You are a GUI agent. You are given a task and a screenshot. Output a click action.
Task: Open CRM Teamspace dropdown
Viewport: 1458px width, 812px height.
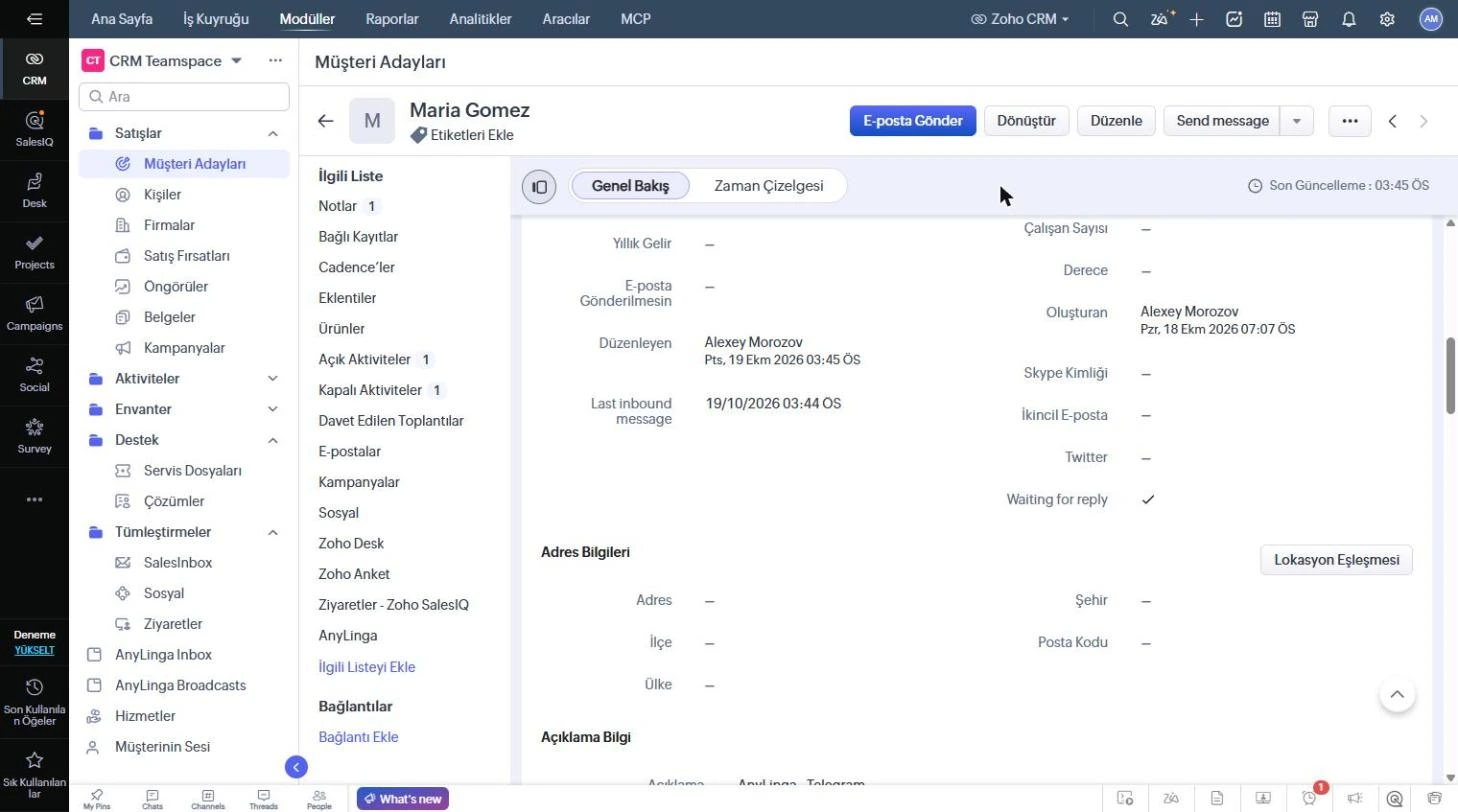coord(237,61)
